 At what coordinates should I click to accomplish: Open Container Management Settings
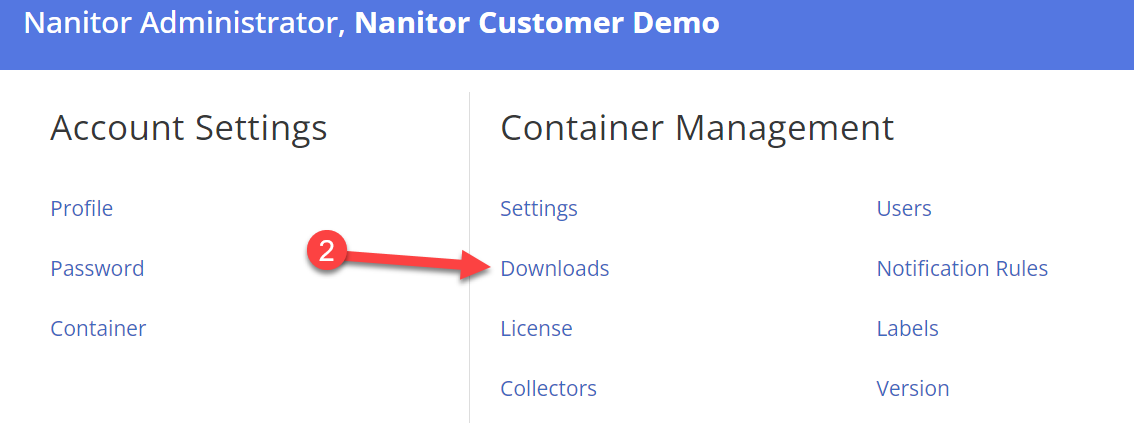(538, 208)
